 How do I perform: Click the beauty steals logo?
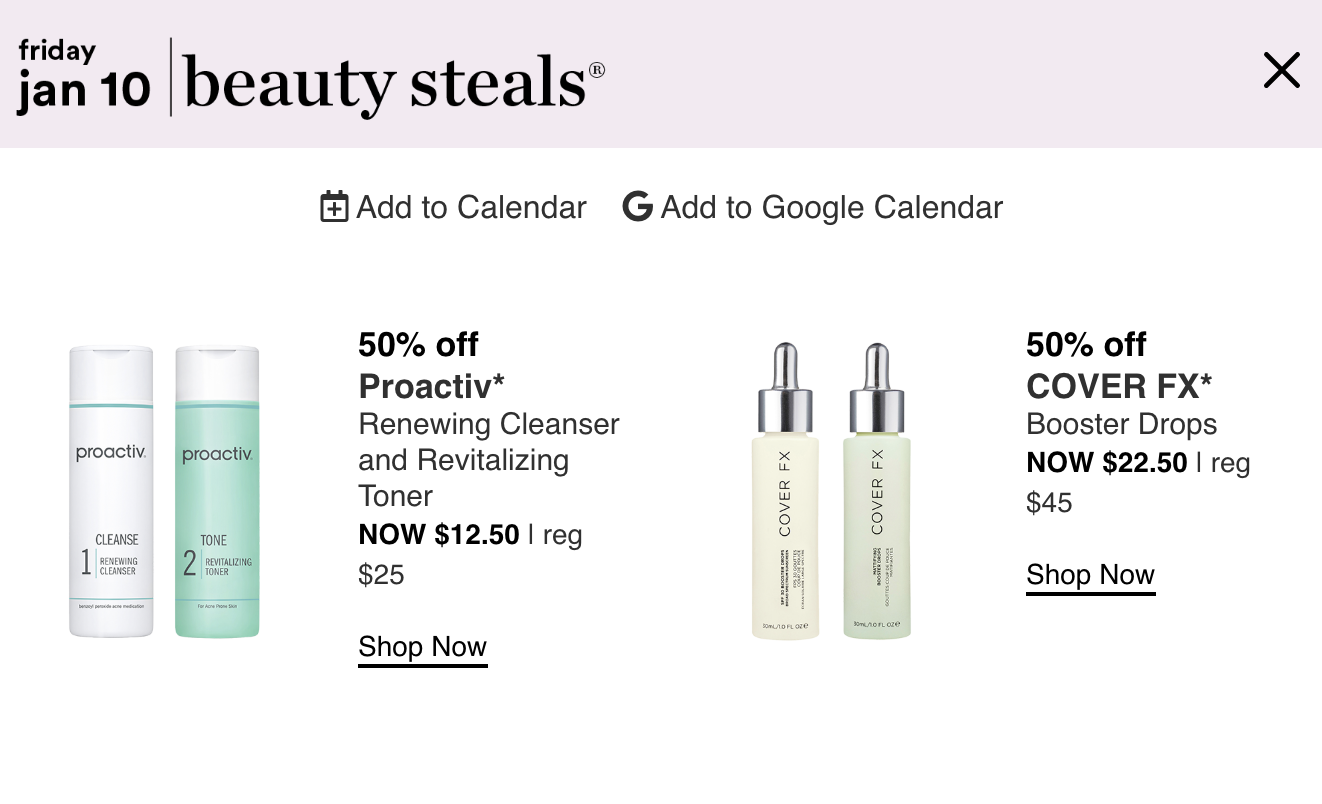click(x=395, y=81)
